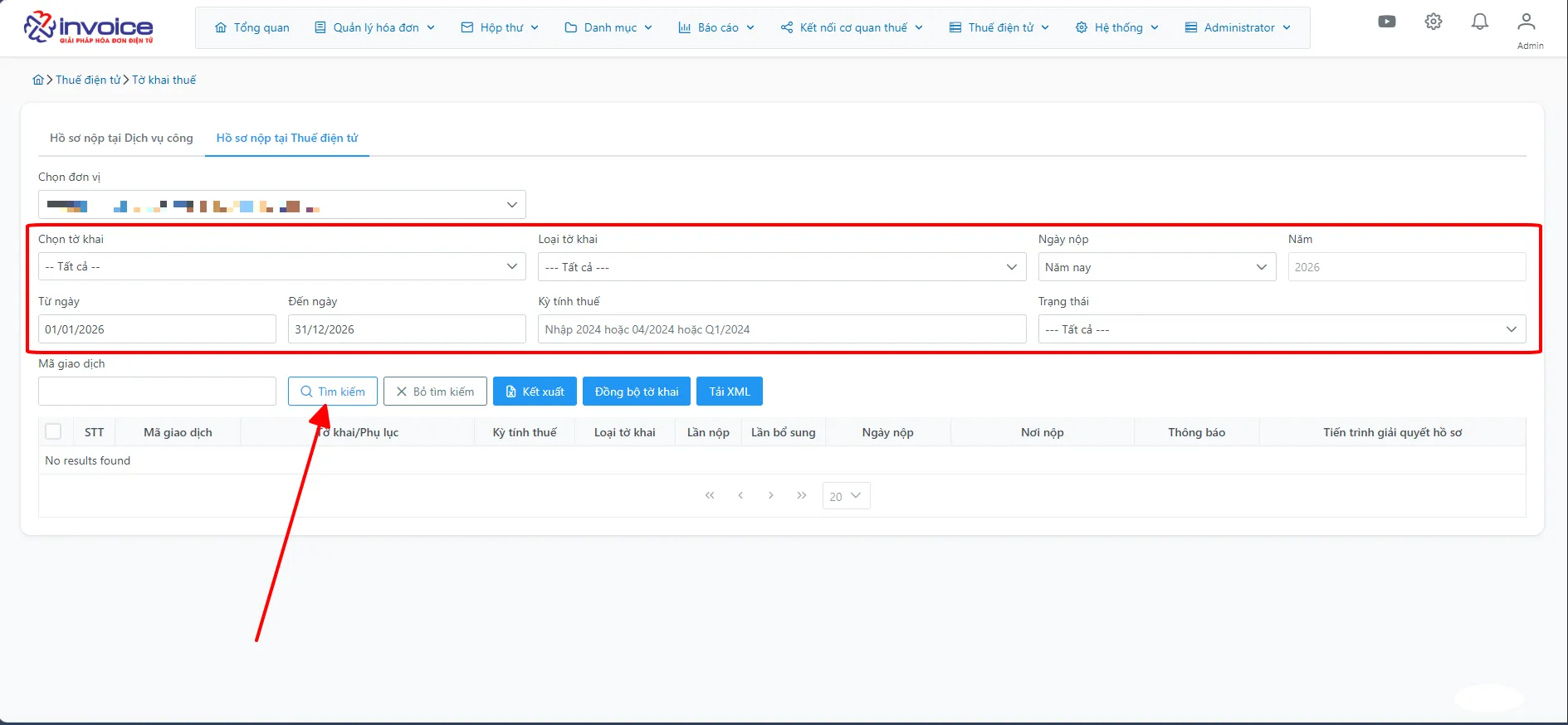1568x725 pixels.
Task: Expand the Ngày nộp dropdown
Action: 1157,267
